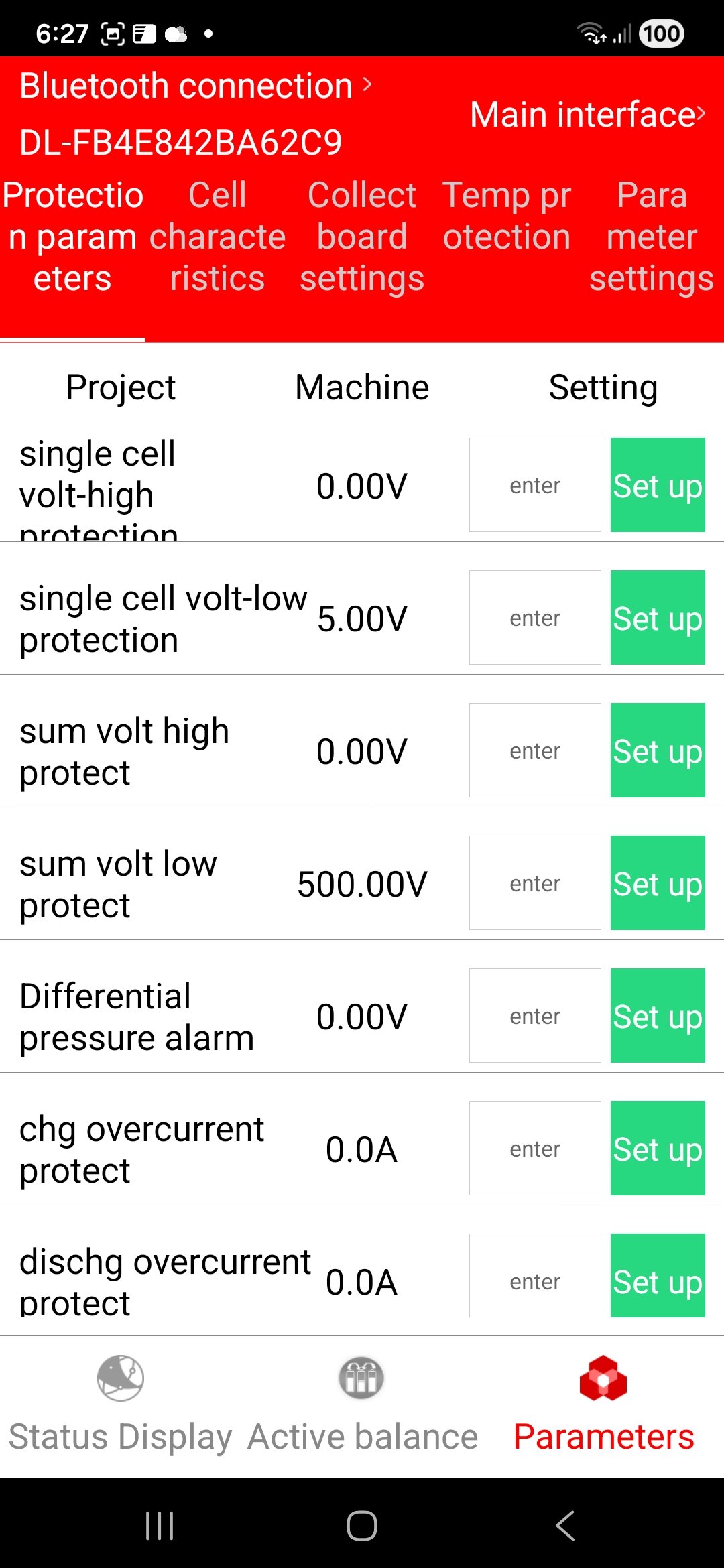Set up dischg overcurrent protect value
Viewport: 724px width, 1568px height.
tap(658, 1276)
